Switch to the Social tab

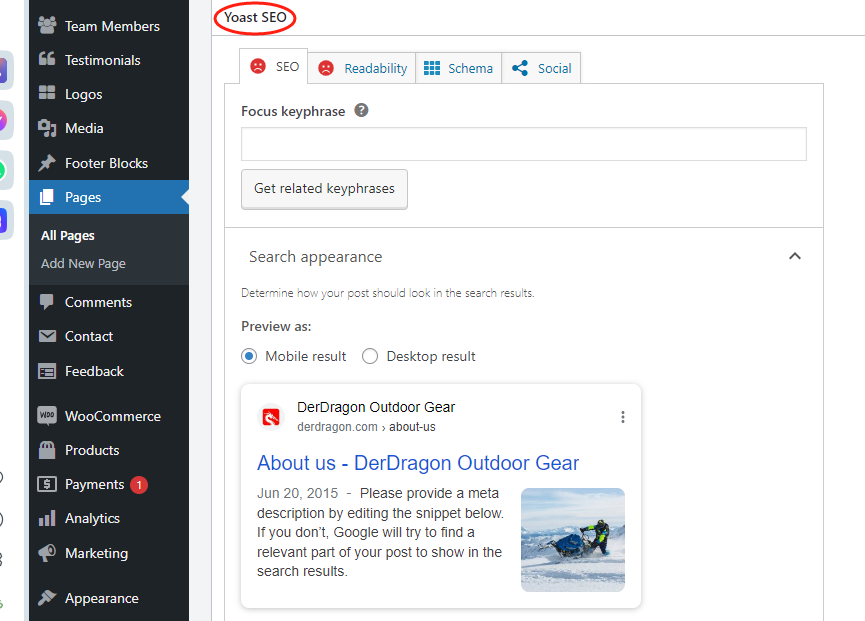541,68
